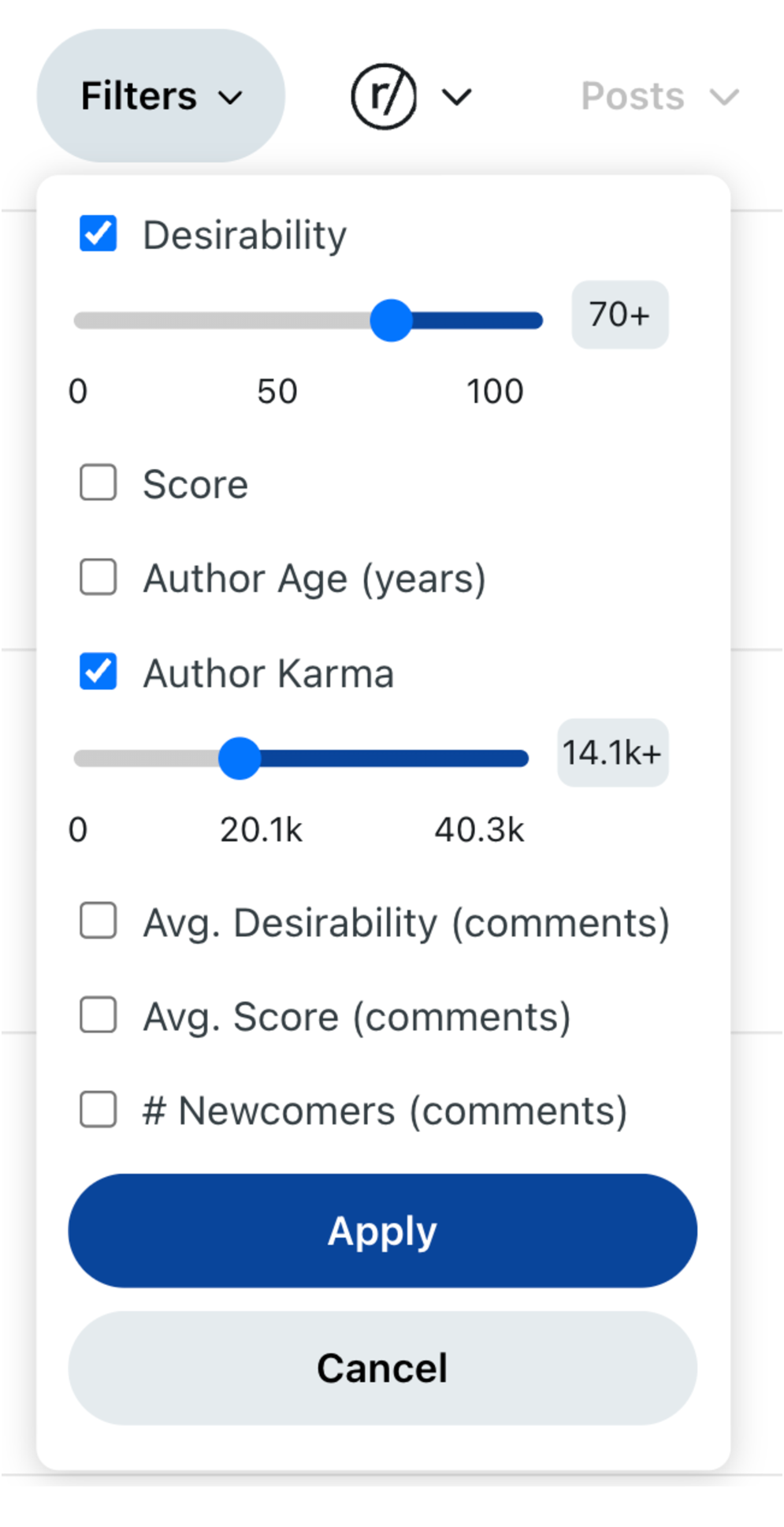Enable the Score filter checkbox
784x1527 pixels.
pyautogui.click(x=98, y=482)
